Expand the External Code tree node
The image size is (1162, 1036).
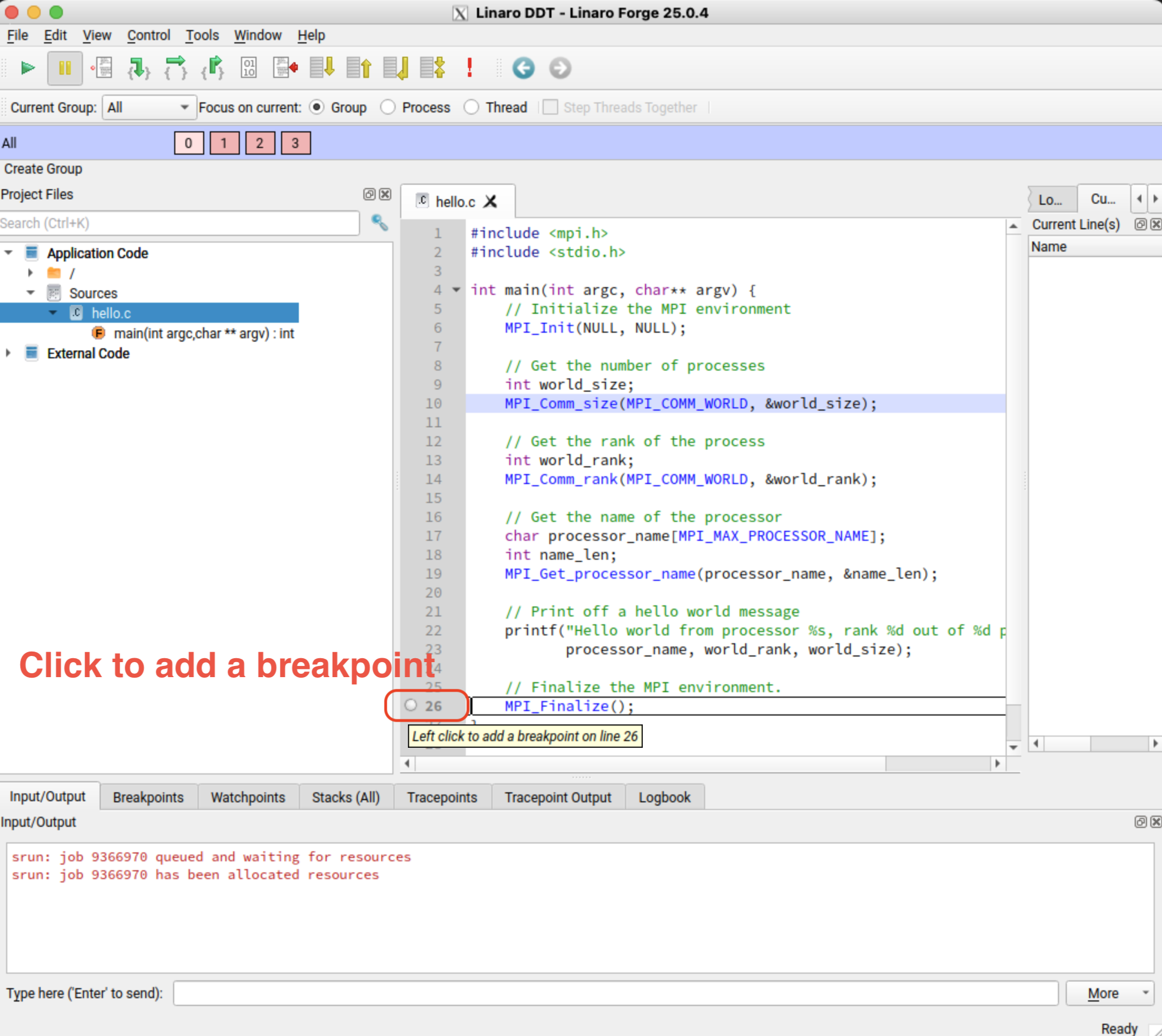(8, 353)
